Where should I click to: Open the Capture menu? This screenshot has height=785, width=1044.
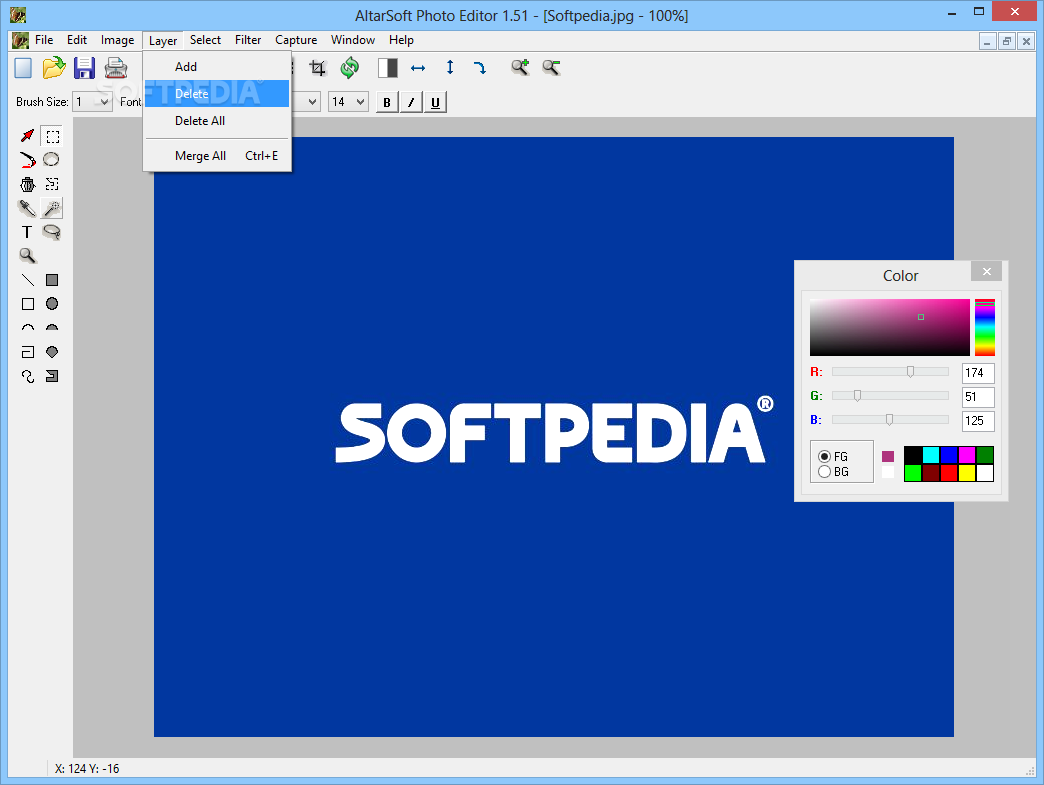296,40
